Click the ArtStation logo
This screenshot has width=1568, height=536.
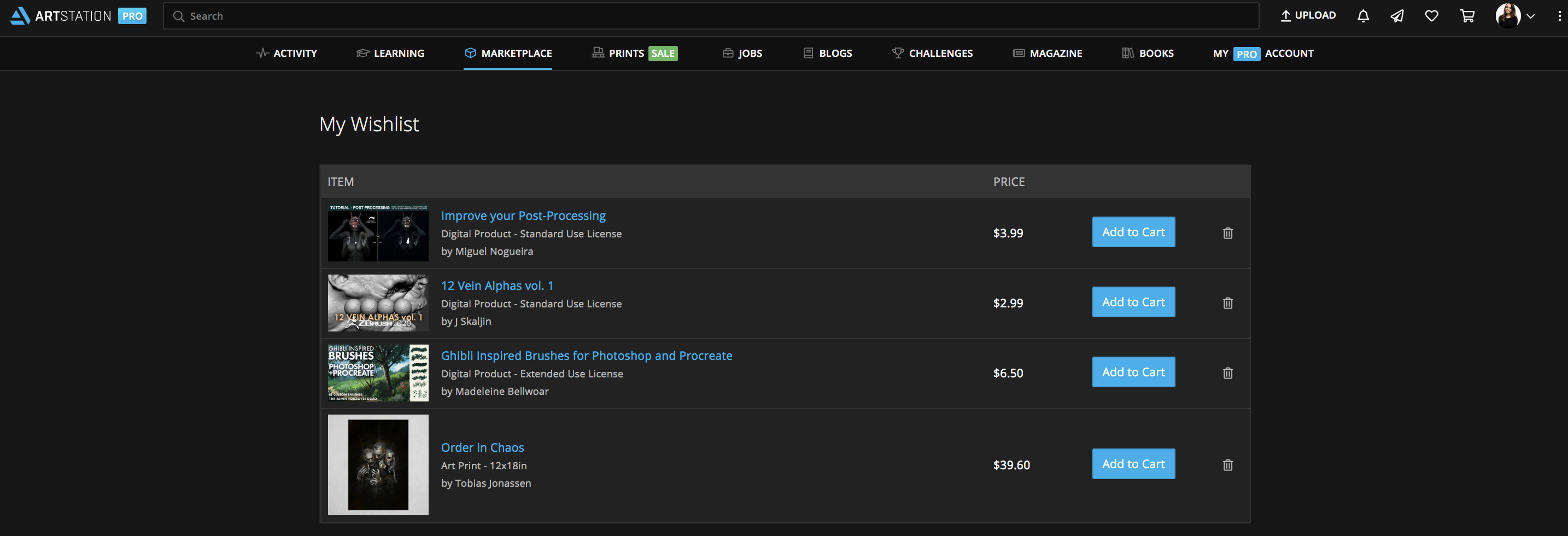pyautogui.click(x=61, y=16)
